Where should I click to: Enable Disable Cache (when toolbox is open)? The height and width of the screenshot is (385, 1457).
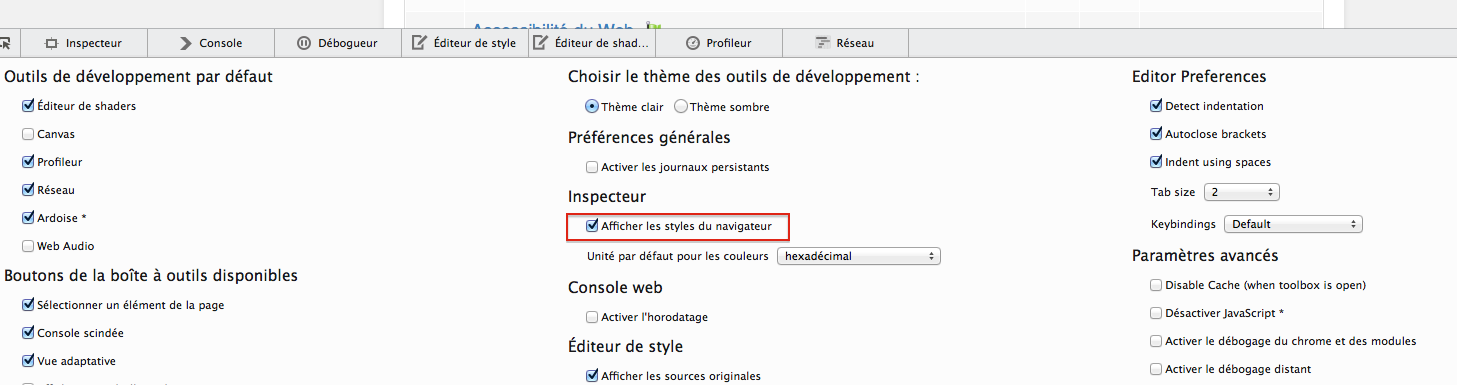[x=1157, y=285]
